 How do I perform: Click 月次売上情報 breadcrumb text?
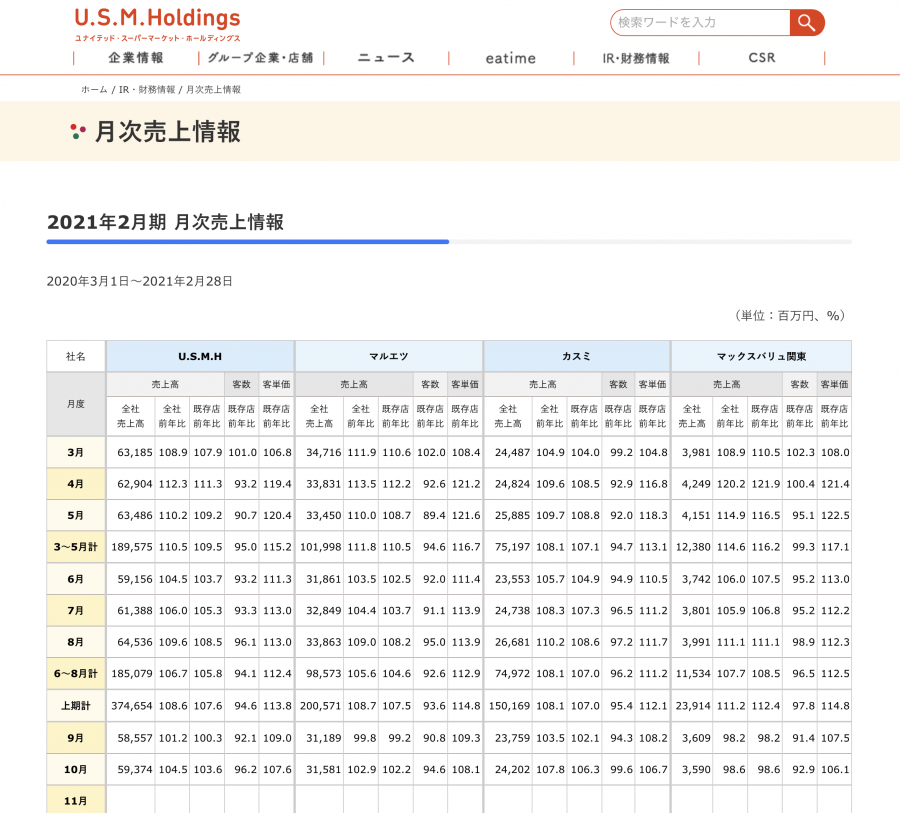[214, 90]
